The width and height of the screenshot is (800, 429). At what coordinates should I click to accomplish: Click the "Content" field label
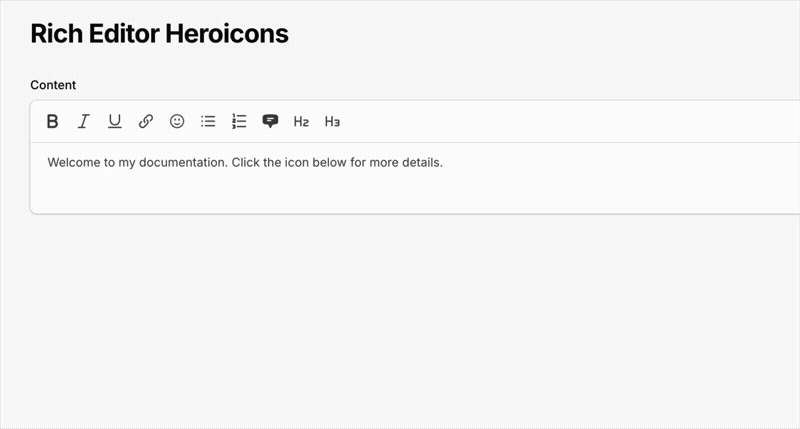(53, 86)
